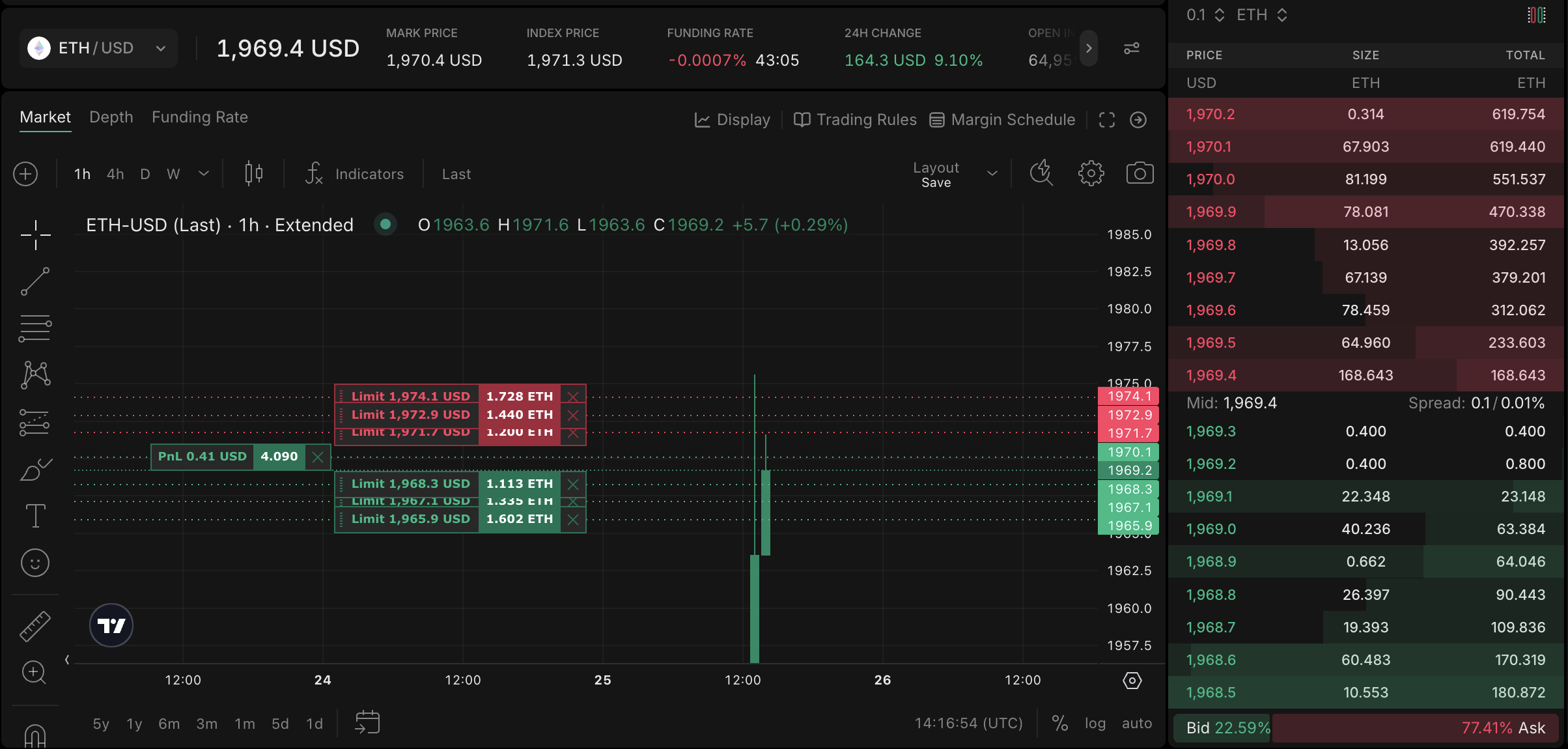The image size is (1568, 749).
Task: Expand the timeframe dropdown next to W
Action: (x=204, y=174)
